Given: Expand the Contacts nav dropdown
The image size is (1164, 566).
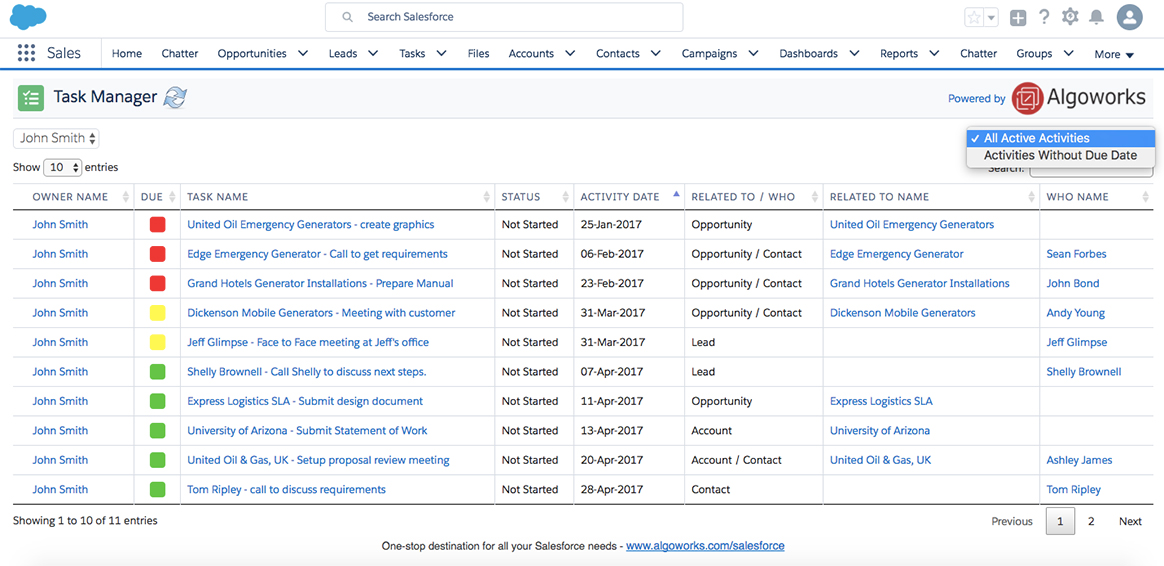Looking at the screenshot, I should point(655,53).
